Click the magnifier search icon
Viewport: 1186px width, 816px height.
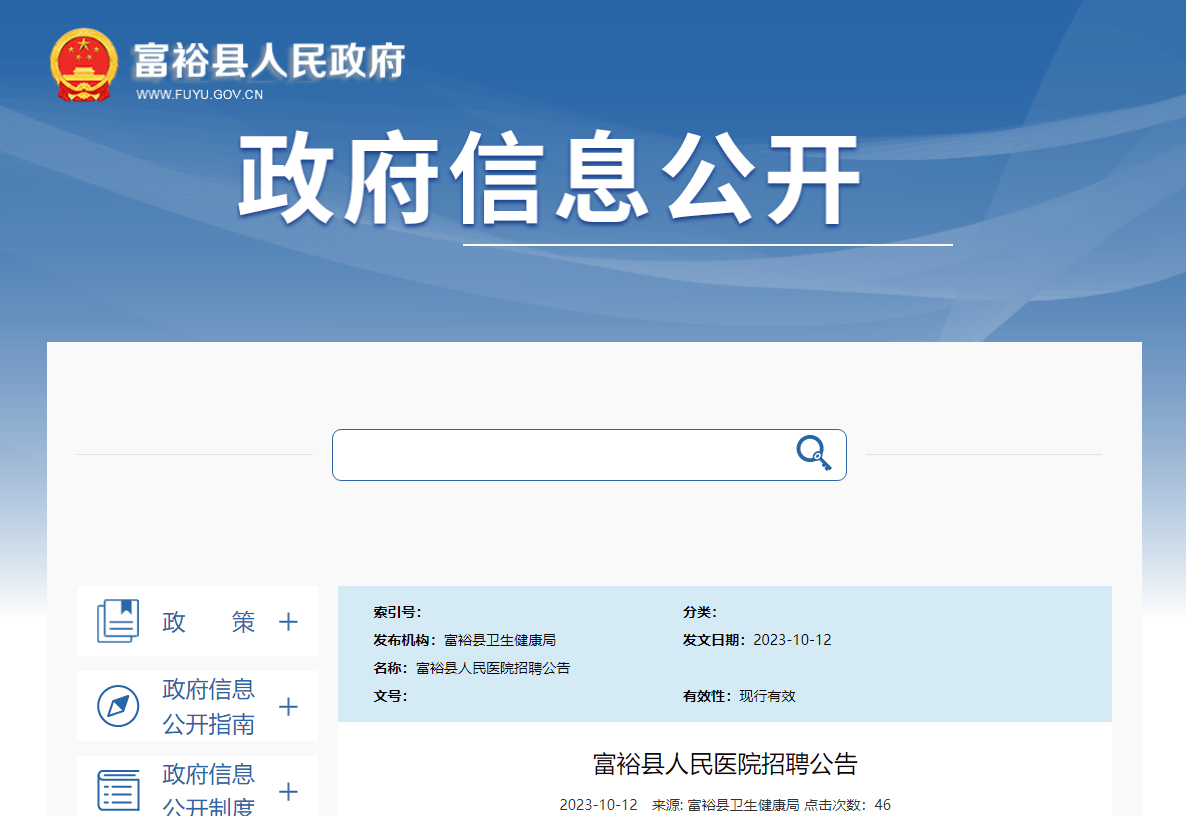click(x=813, y=453)
